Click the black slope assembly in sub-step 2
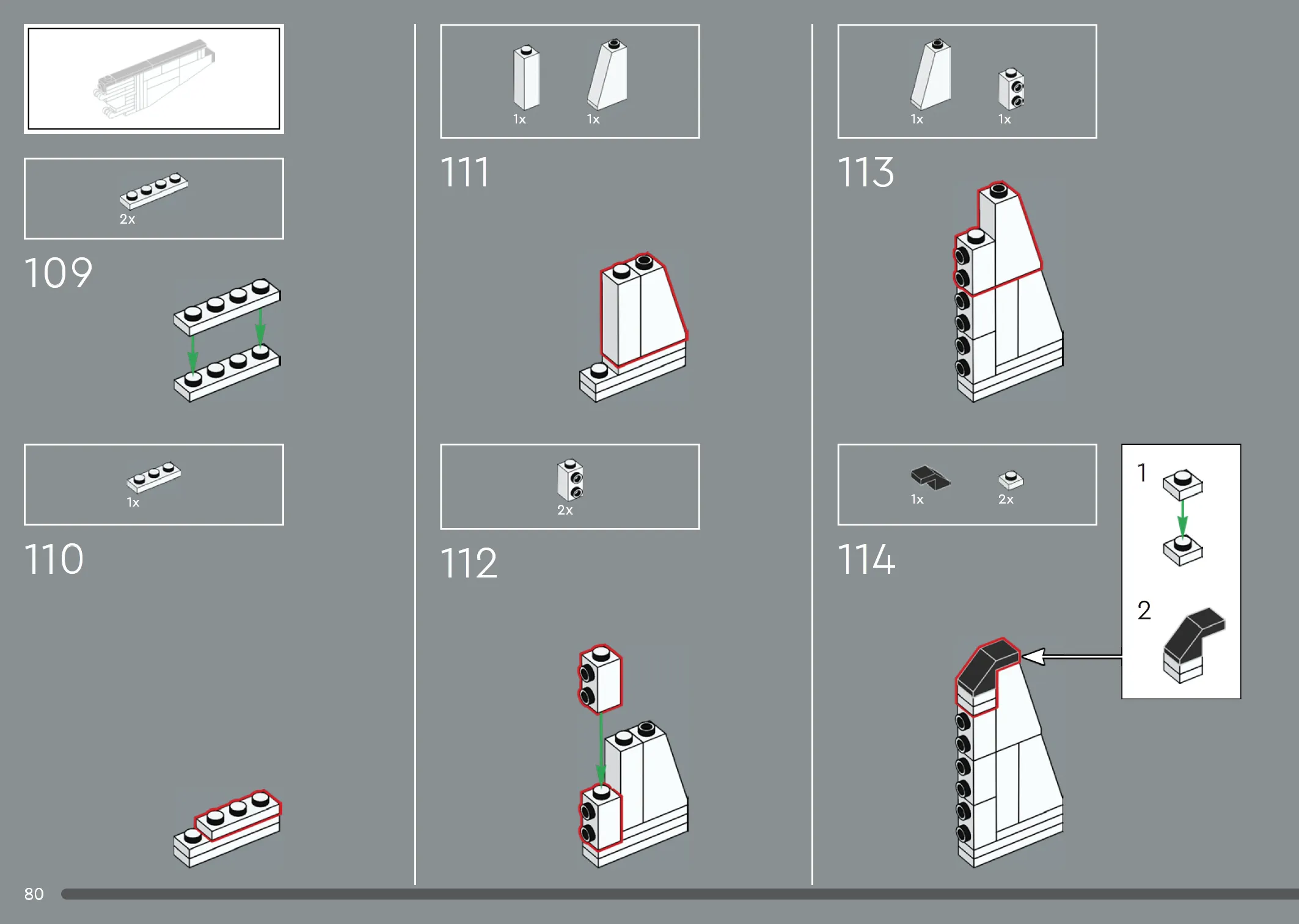The height and width of the screenshot is (924, 1299). (x=1193, y=645)
